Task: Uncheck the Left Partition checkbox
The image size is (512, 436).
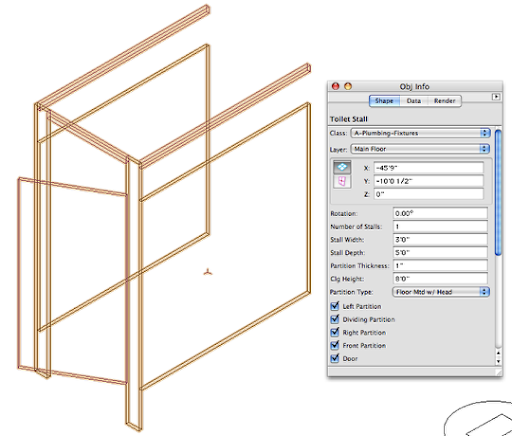Action: pyautogui.click(x=335, y=306)
